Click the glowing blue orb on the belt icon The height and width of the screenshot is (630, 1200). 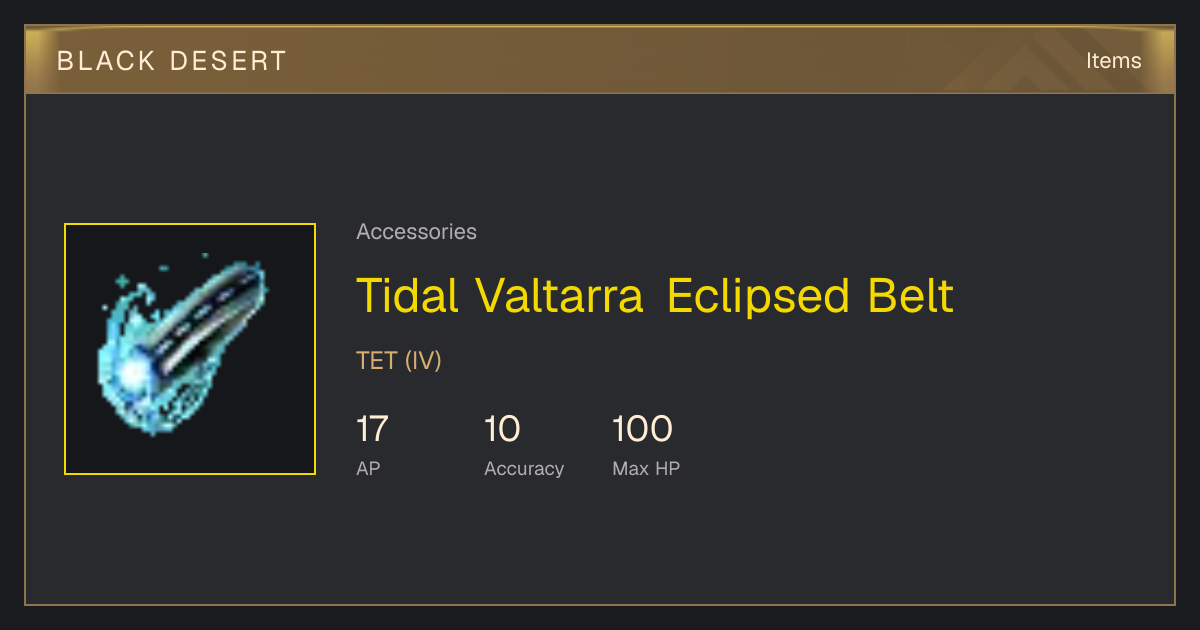(133, 375)
